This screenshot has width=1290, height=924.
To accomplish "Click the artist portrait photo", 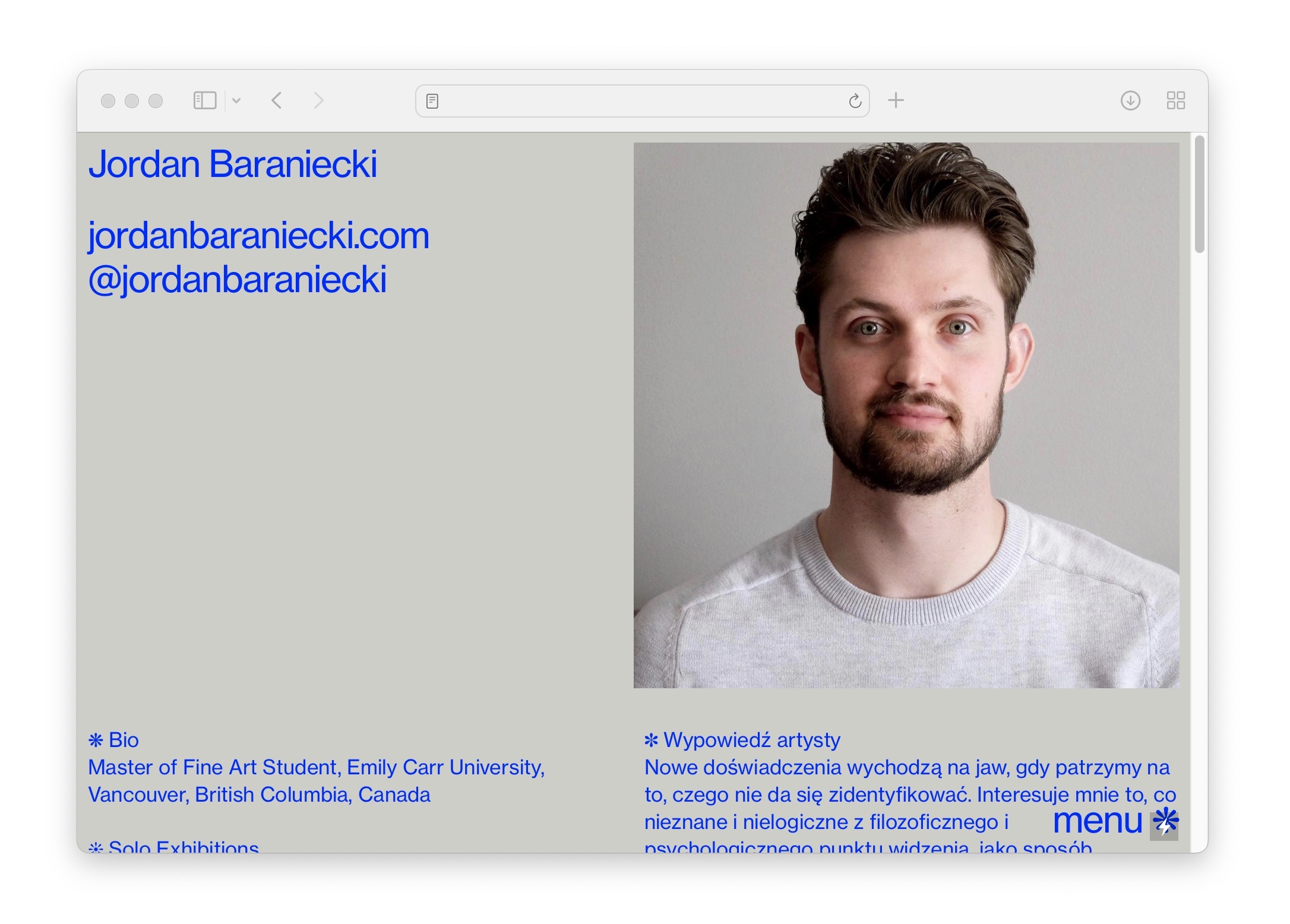I will (906, 415).
